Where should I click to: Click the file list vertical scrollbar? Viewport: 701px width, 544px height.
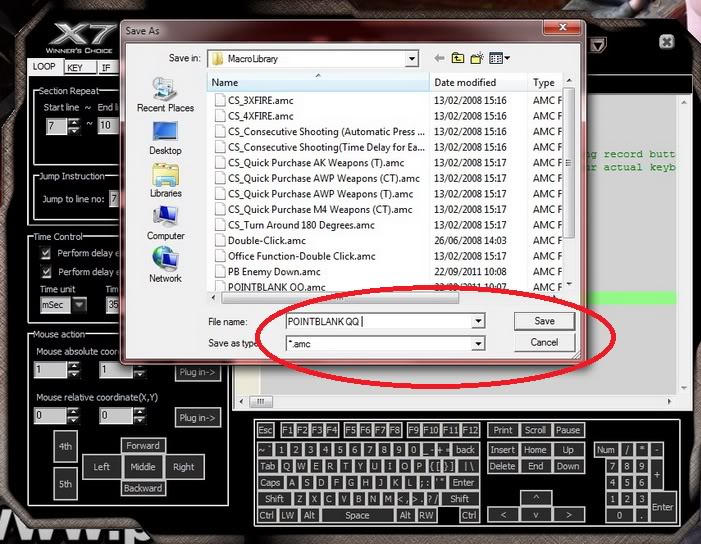pyautogui.click(x=569, y=163)
